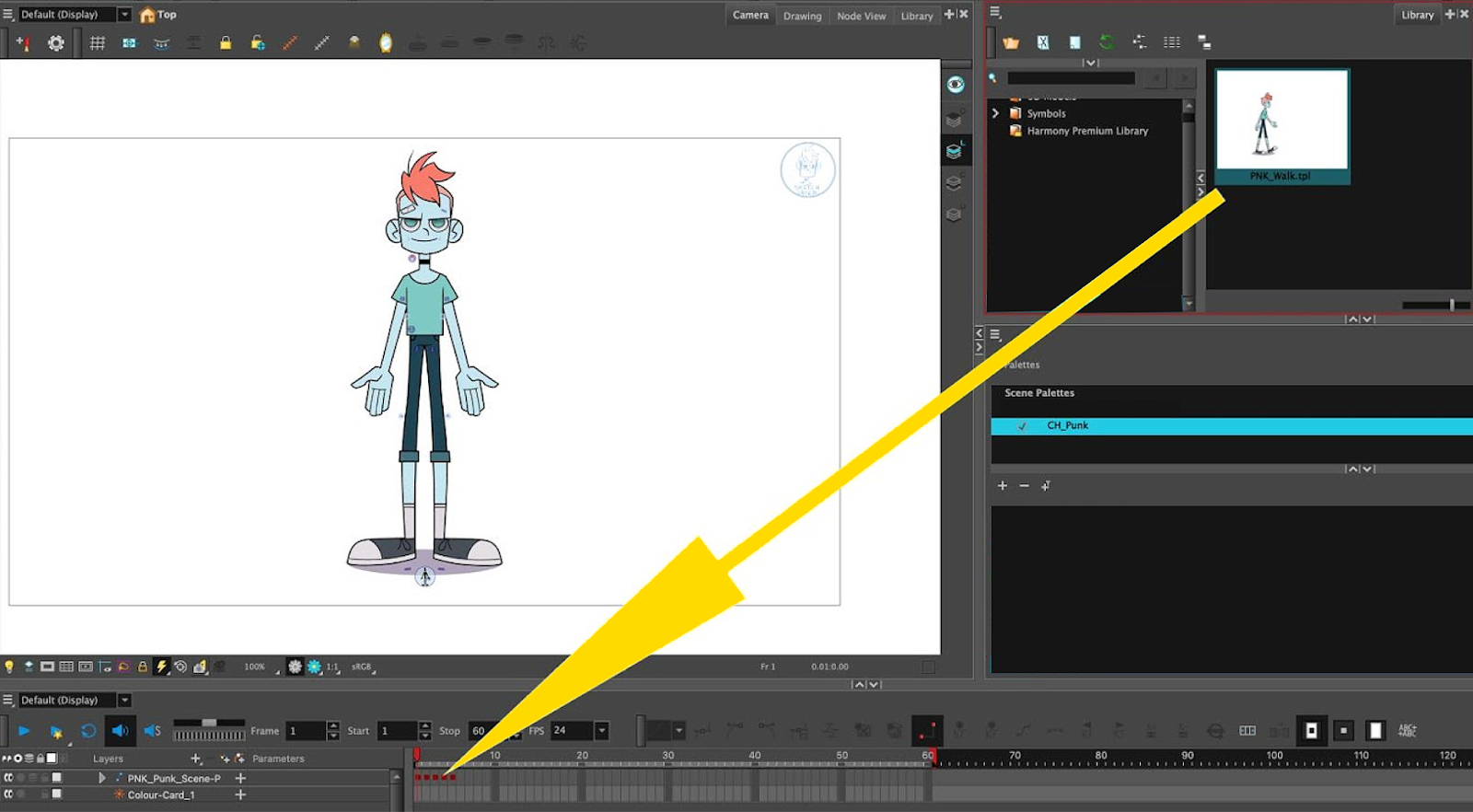
Task: Toggle the grid display icon
Action: click(x=97, y=43)
